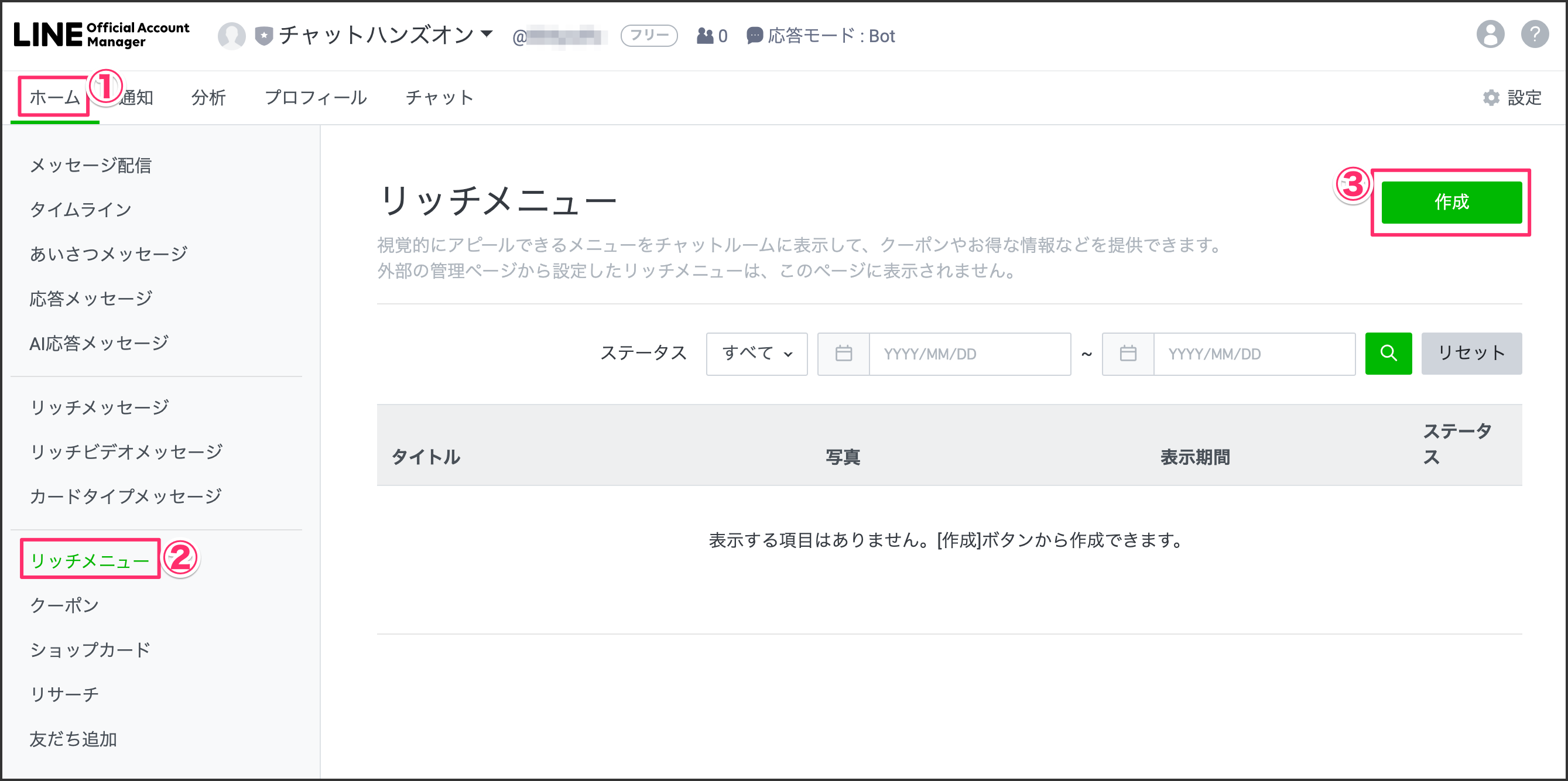Switch to the プロフィール tab

(316, 97)
